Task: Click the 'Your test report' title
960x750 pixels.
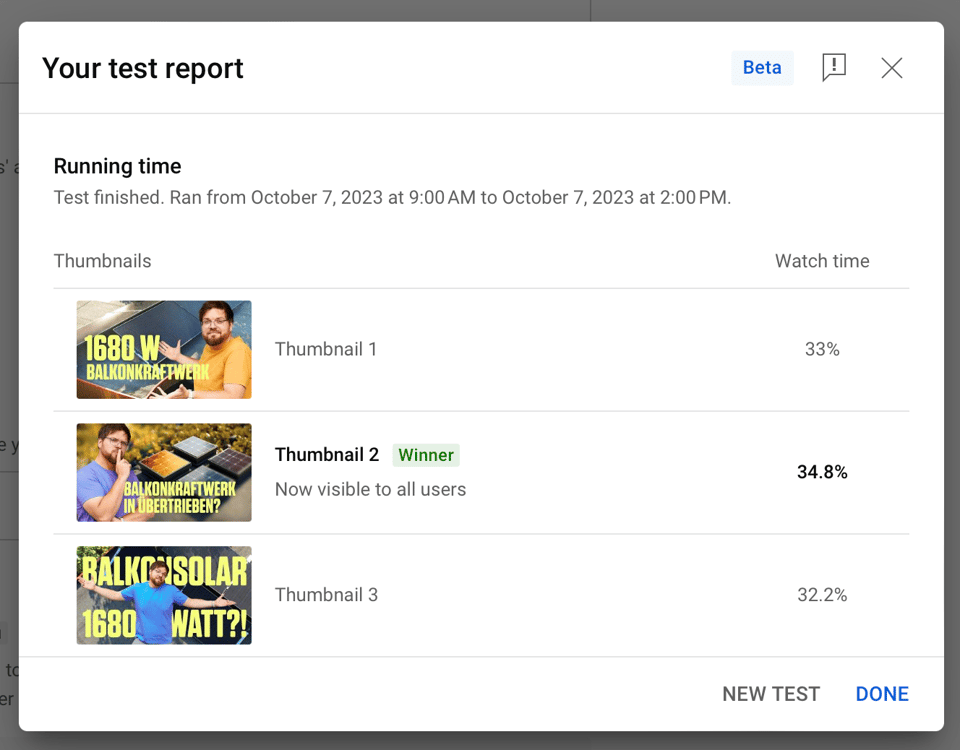Action: click(143, 69)
